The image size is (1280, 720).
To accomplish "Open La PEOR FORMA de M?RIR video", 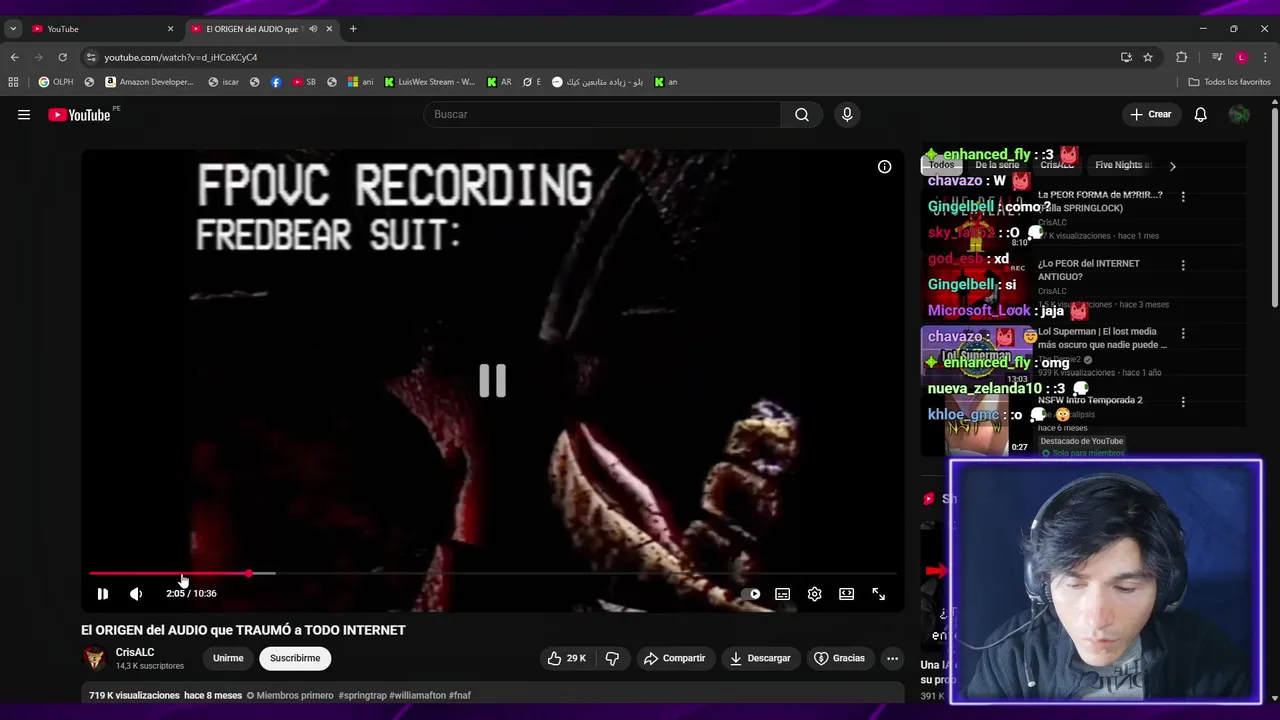I will (1100, 201).
